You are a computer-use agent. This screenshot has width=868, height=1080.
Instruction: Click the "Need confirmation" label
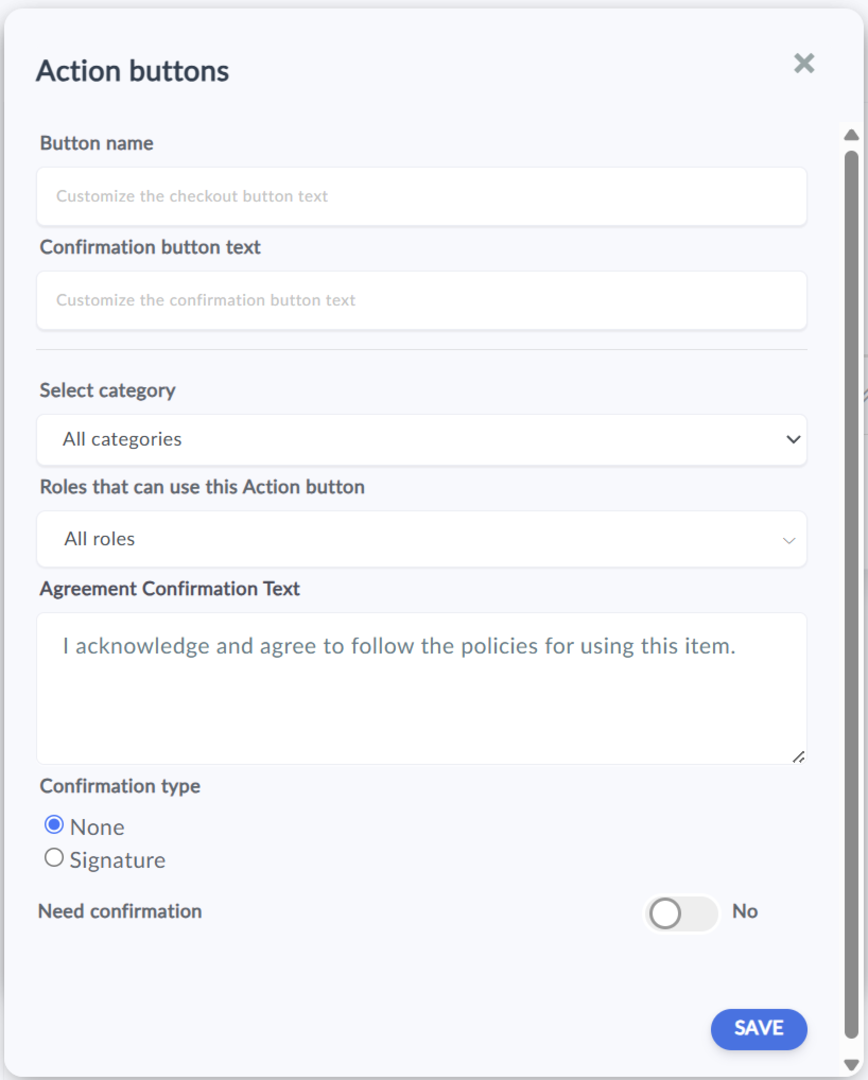pos(120,911)
